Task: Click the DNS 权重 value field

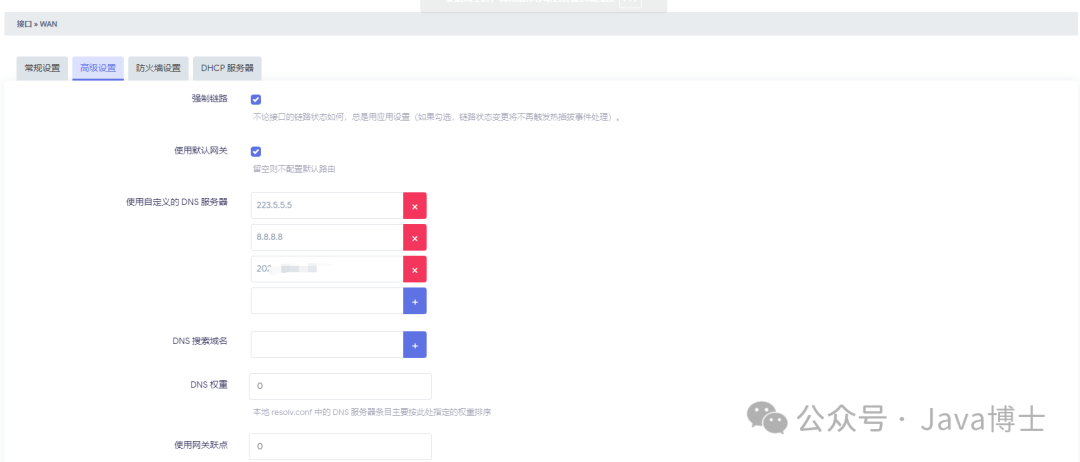Action: [x=340, y=386]
